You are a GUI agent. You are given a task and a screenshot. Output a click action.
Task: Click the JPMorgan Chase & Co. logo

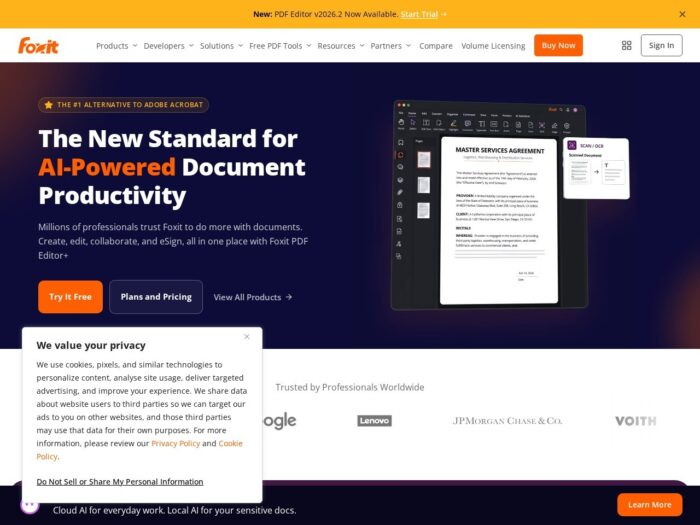point(508,421)
